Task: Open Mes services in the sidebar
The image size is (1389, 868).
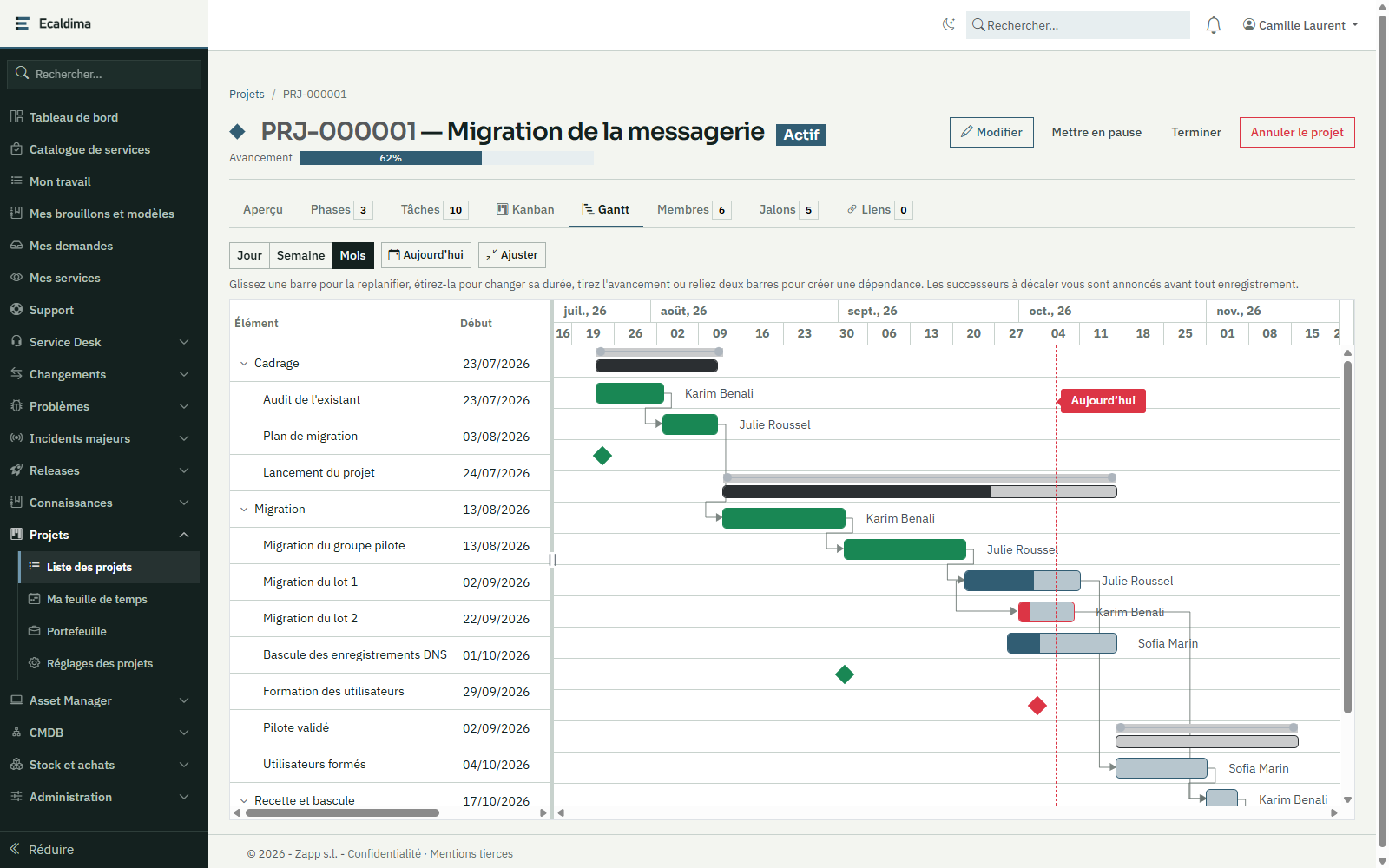Action: click(x=104, y=278)
